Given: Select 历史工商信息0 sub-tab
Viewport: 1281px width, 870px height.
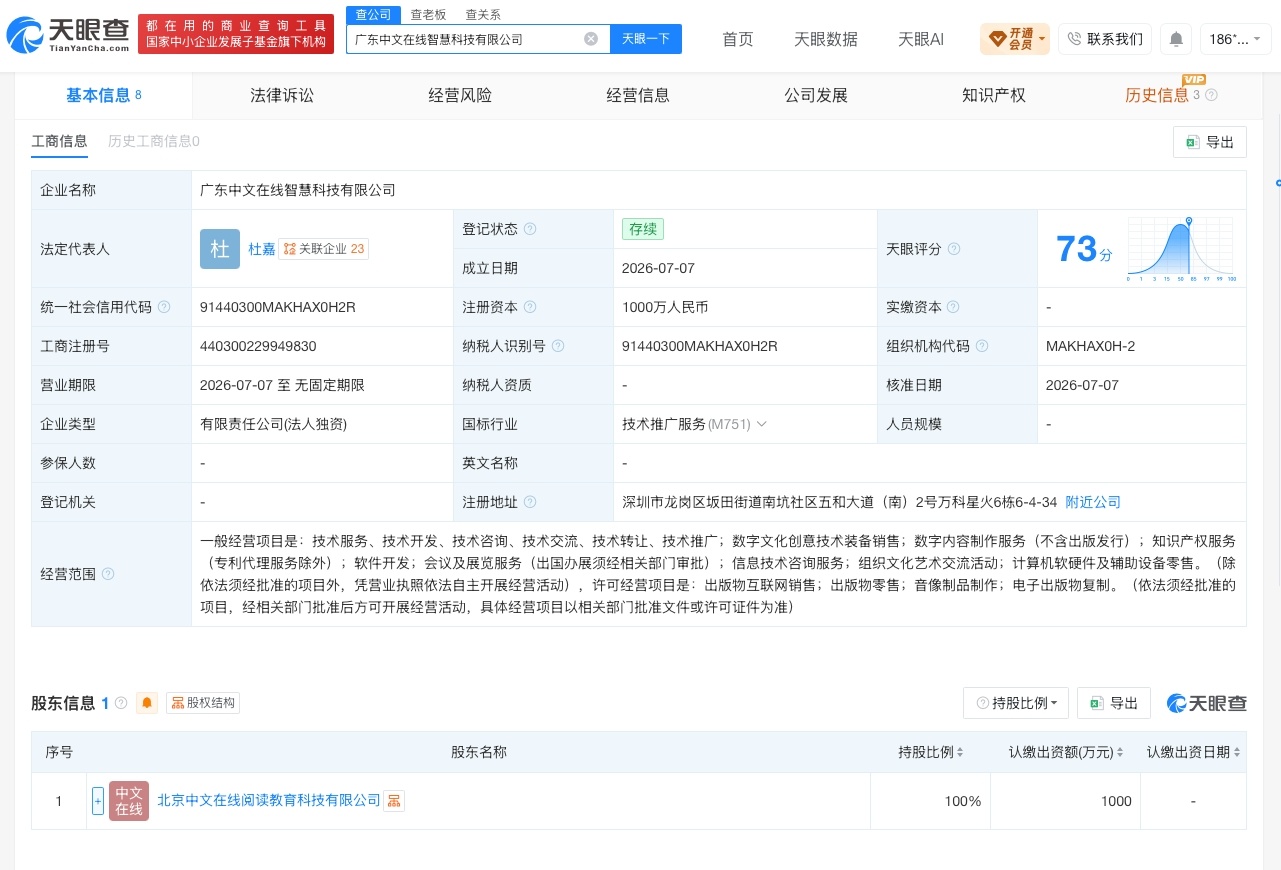Looking at the screenshot, I should pos(154,142).
